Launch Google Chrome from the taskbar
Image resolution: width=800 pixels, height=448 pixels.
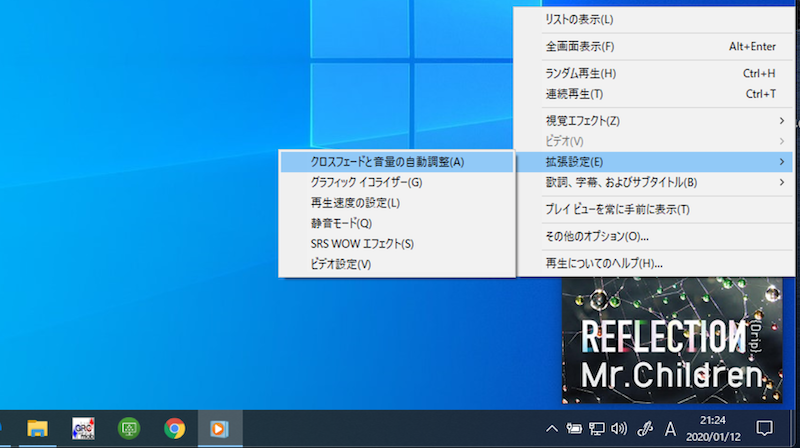(175, 428)
